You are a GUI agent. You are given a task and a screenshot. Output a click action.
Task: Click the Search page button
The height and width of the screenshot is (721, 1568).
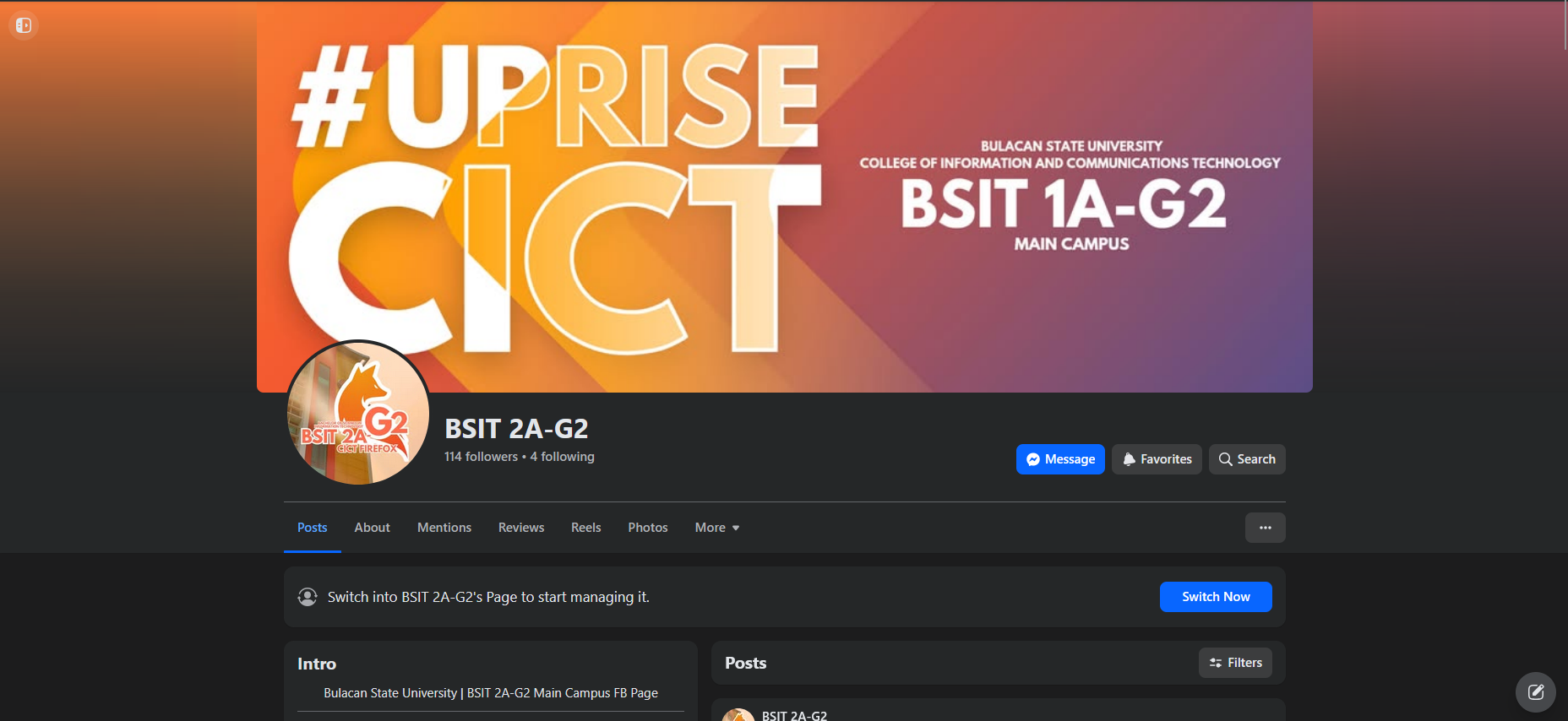(x=1247, y=459)
